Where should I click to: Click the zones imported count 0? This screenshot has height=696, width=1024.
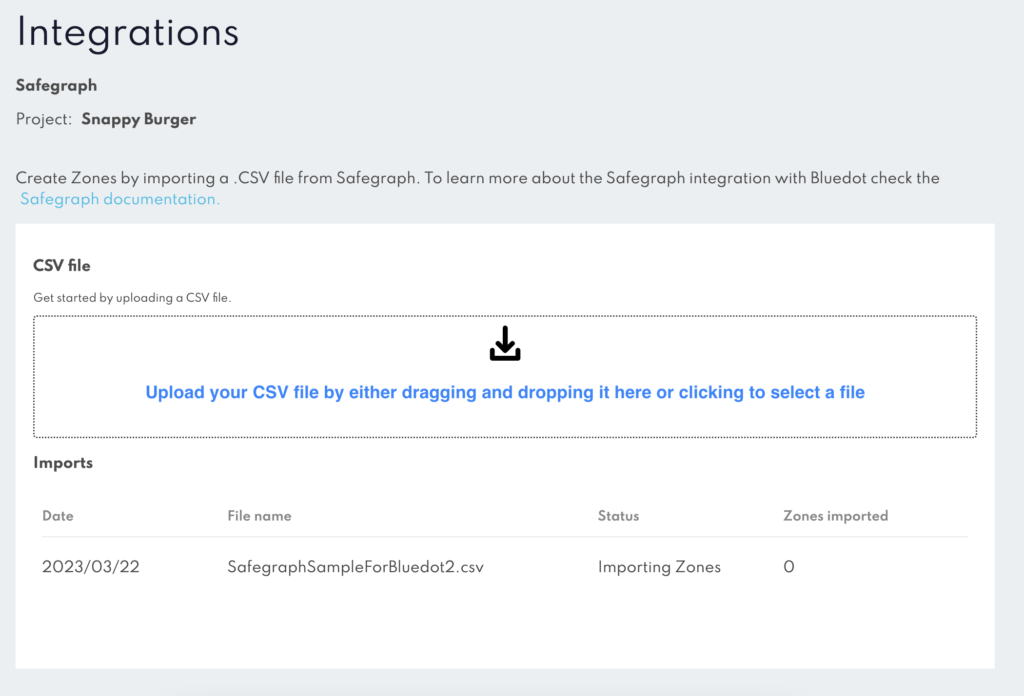789,567
